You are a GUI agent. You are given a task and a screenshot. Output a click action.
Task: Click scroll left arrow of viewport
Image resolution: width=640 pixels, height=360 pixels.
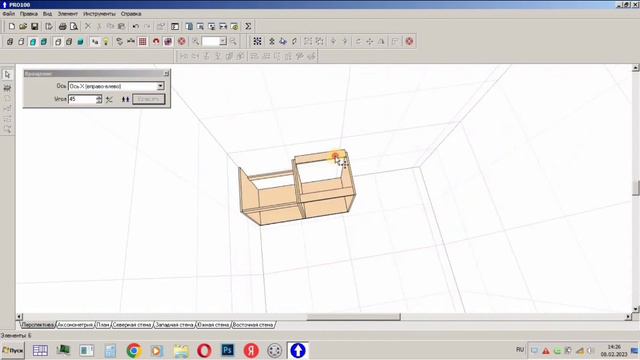pyautogui.click(x=20, y=317)
